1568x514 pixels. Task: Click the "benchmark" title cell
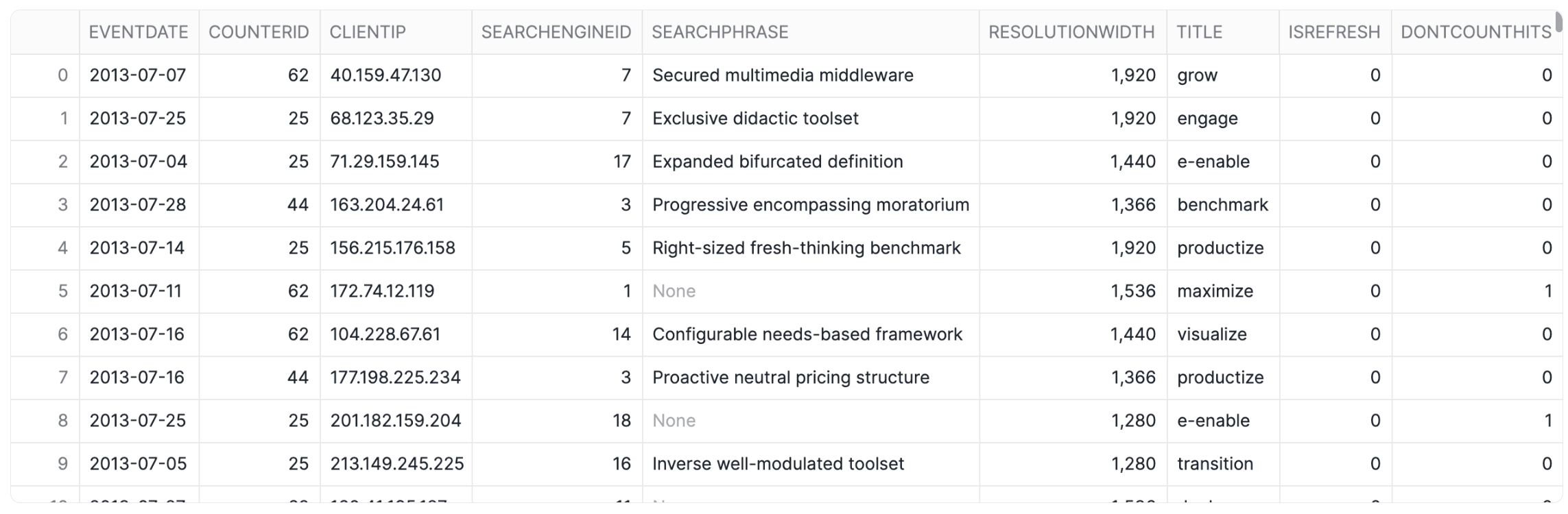(1222, 205)
